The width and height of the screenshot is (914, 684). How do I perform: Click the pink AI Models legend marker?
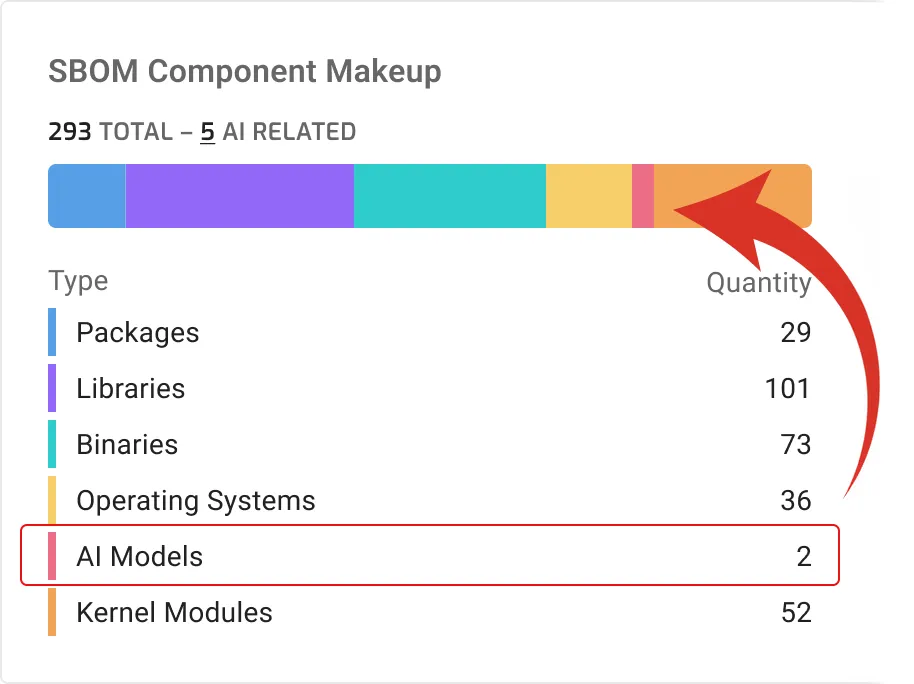click(x=52, y=557)
